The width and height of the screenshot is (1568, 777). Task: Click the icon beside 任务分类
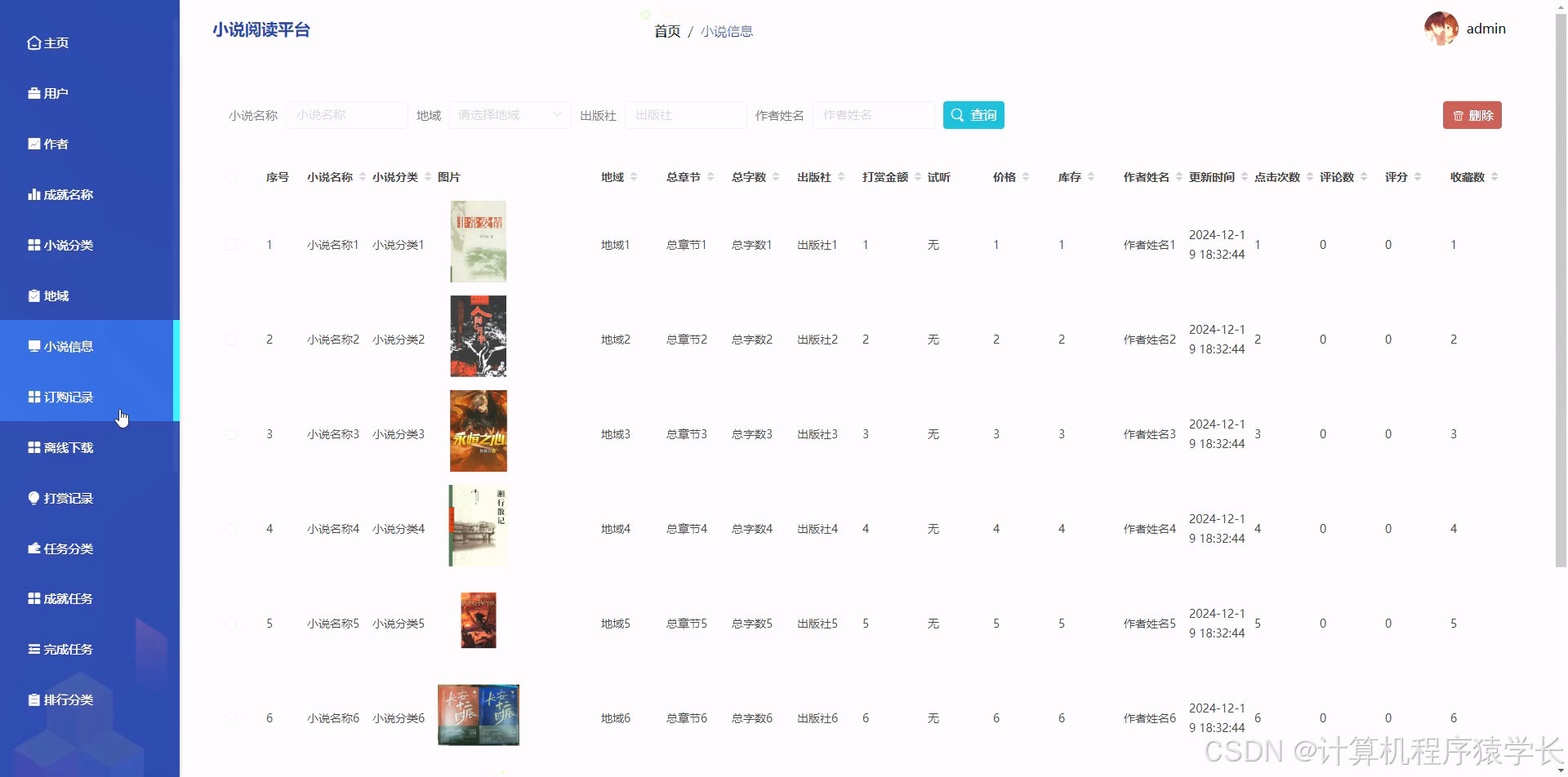33,549
